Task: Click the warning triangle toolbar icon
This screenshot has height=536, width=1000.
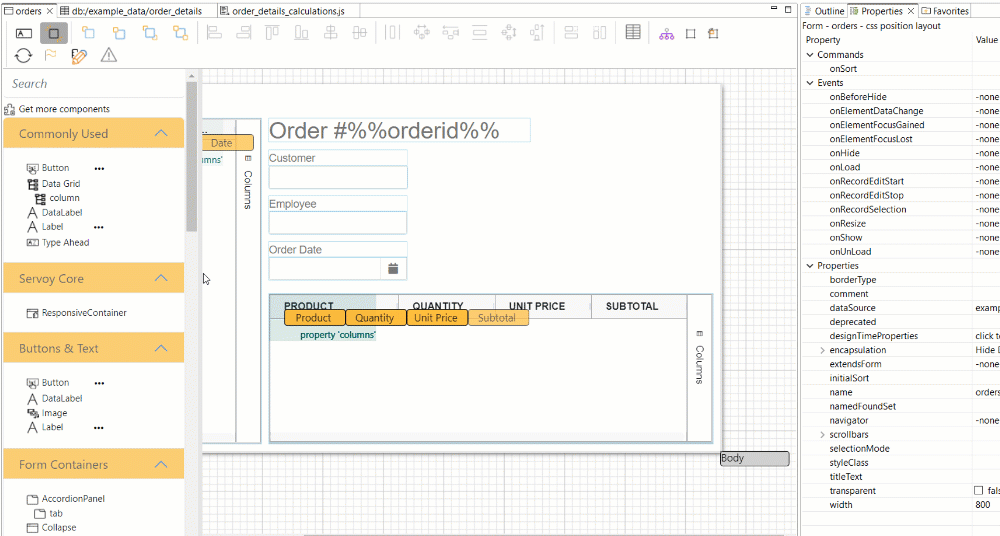Action: pyautogui.click(x=108, y=56)
